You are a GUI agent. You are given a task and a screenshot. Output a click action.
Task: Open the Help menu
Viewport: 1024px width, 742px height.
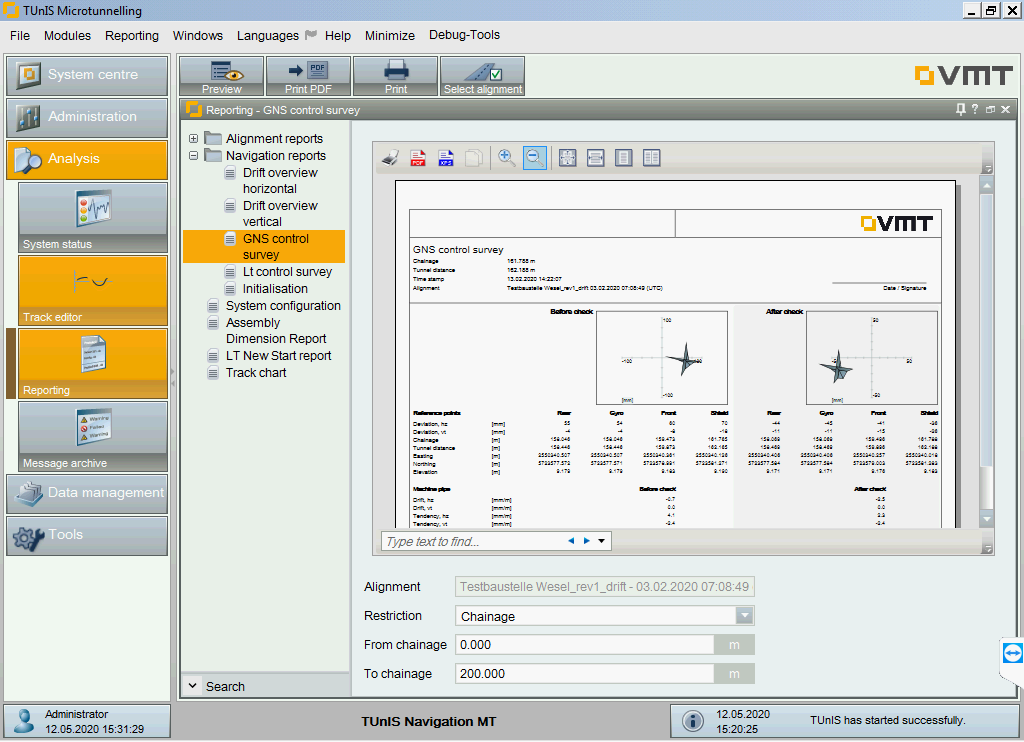(x=338, y=35)
